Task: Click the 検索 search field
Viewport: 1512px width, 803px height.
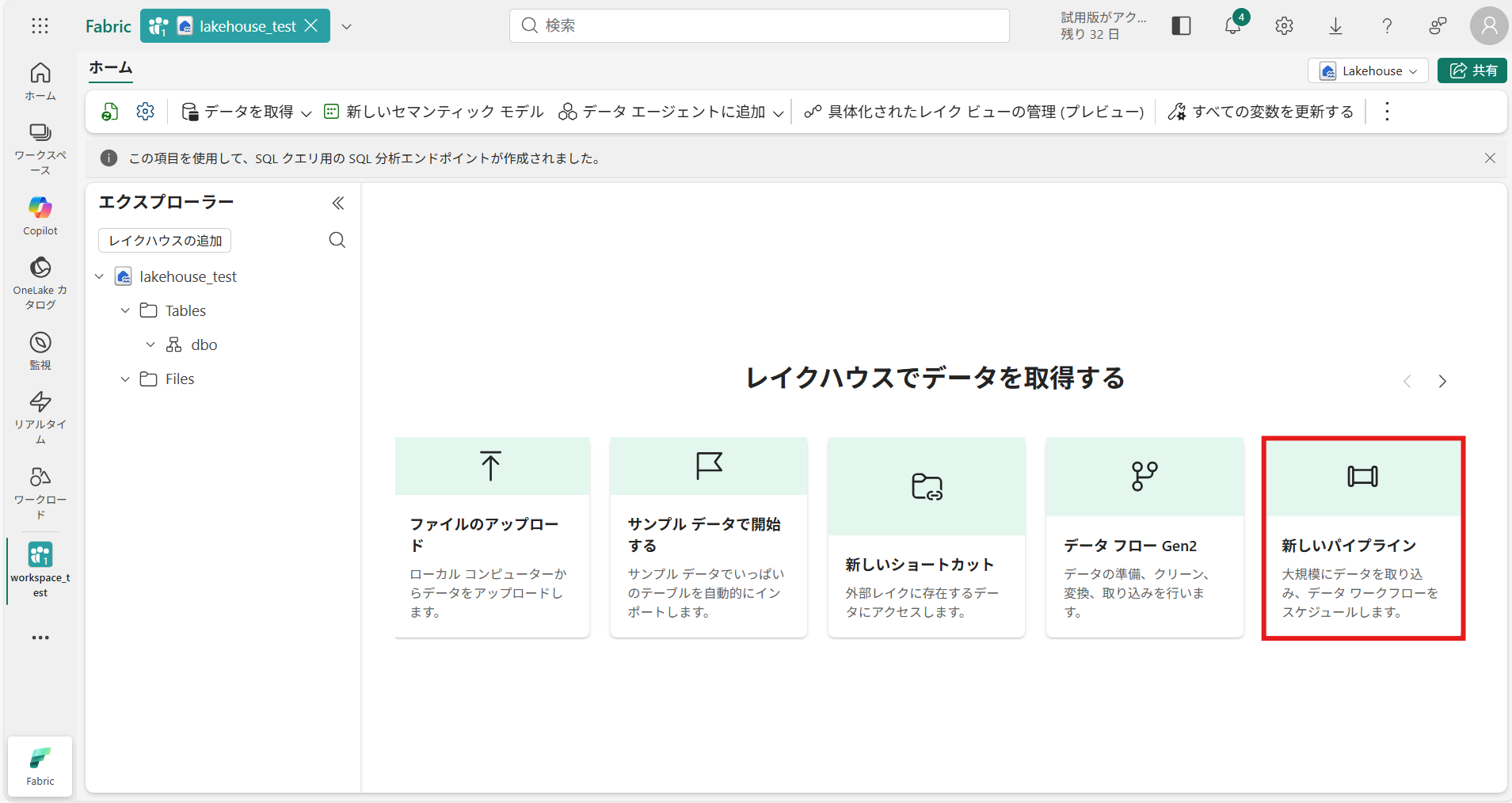Action: pos(759,26)
